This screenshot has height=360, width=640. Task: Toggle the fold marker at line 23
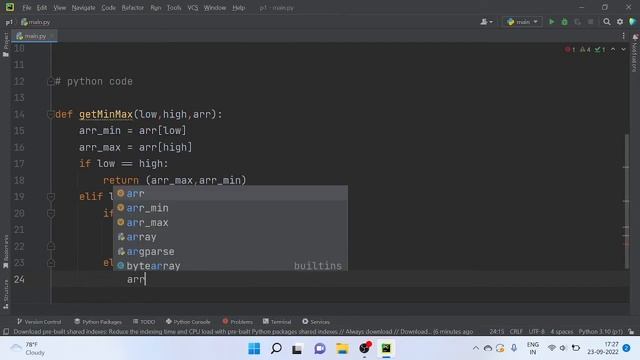(51, 262)
